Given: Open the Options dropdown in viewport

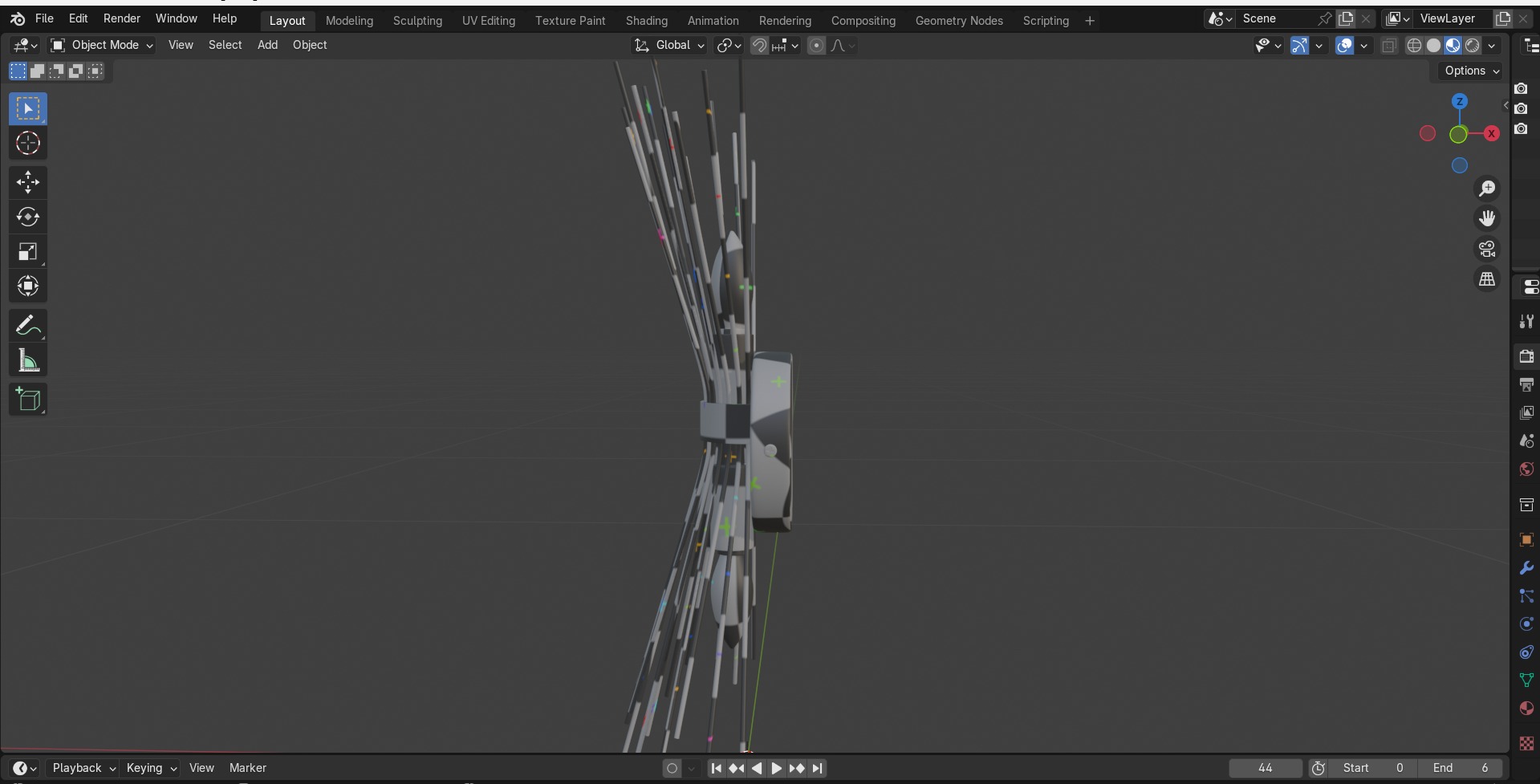Looking at the screenshot, I should pyautogui.click(x=1472, y=71).
